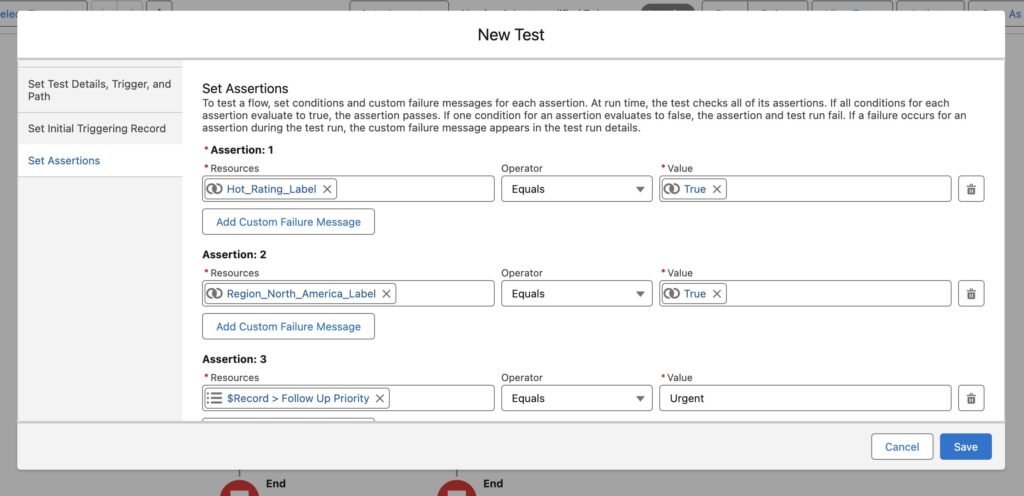Go to Set Test Details, Trigger, and Path
This screenshot has height=496, width=1024.
(x=99, y=90)
